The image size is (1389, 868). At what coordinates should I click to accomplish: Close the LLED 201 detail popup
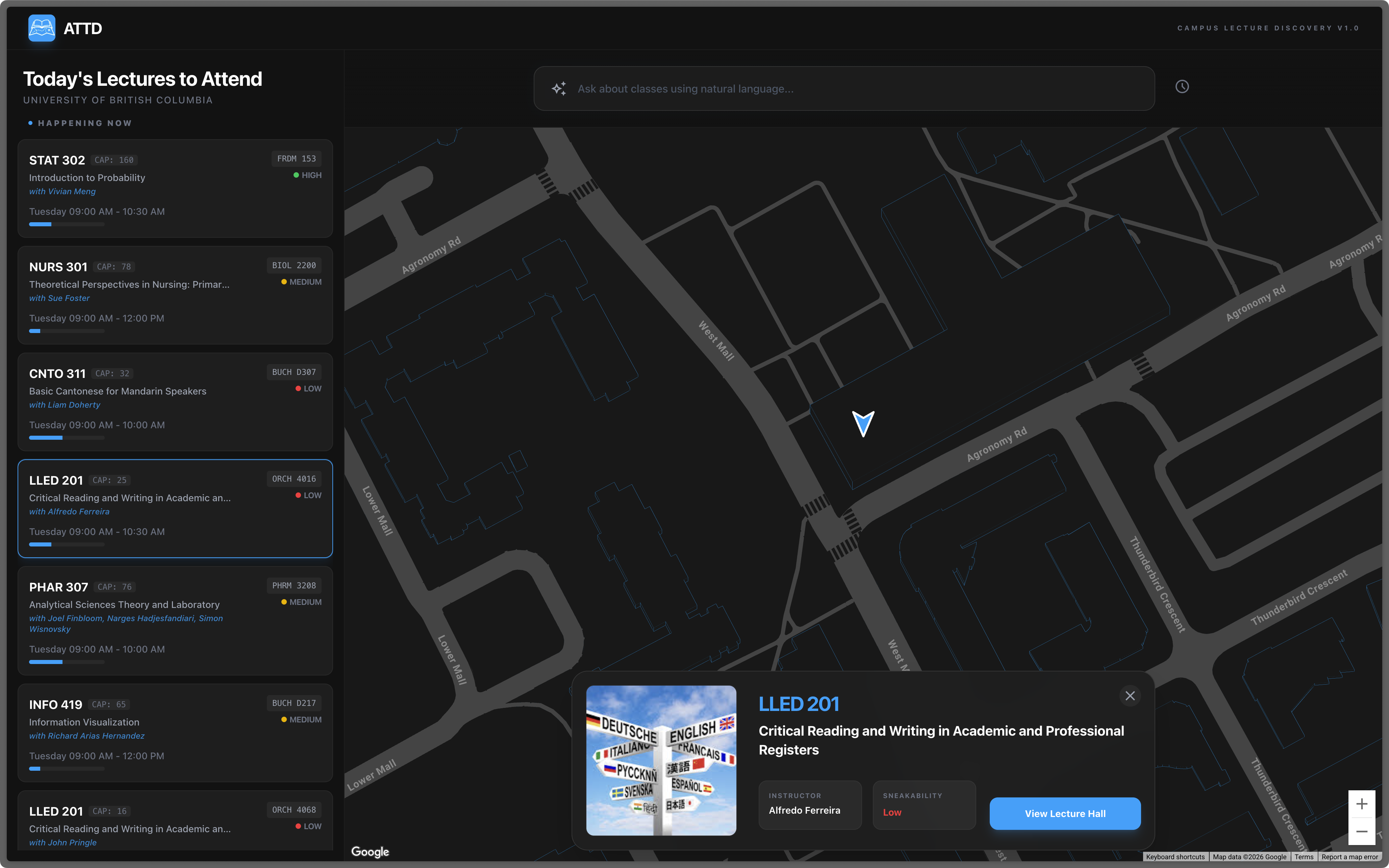pyautogui.click(x=1130, y=696)
